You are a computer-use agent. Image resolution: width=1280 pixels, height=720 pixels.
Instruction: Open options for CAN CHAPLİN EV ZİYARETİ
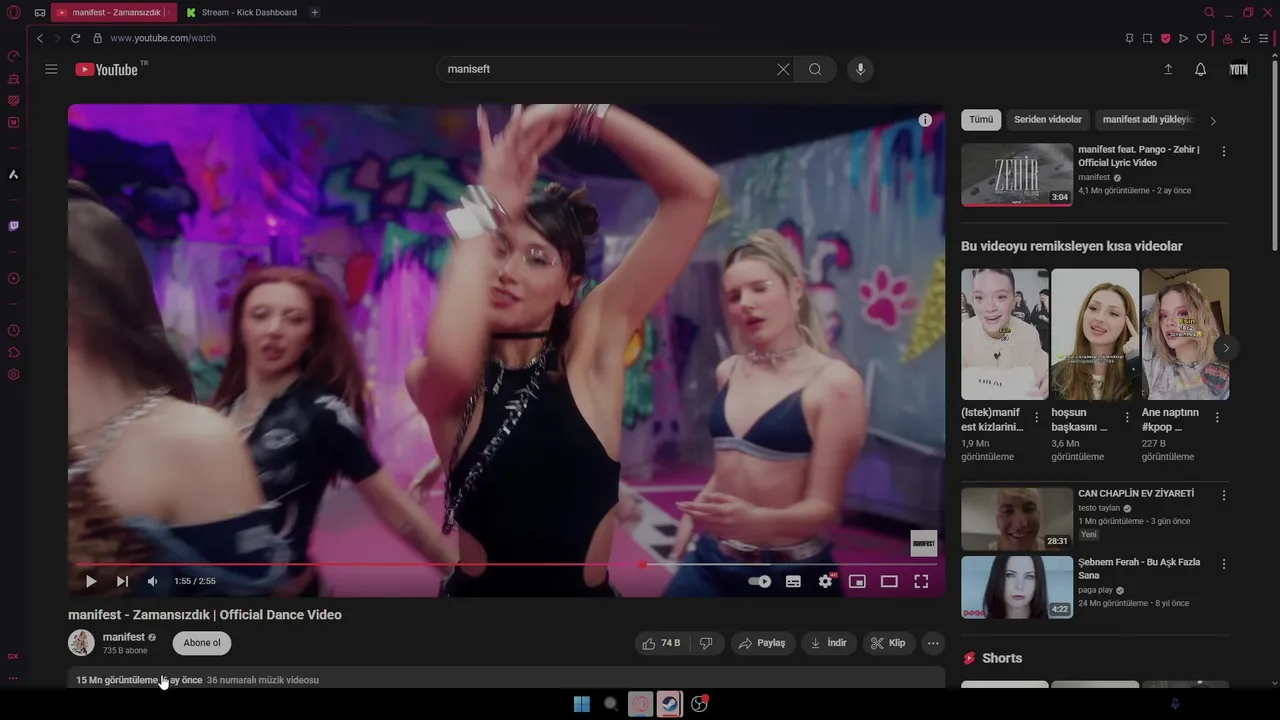1224,496
